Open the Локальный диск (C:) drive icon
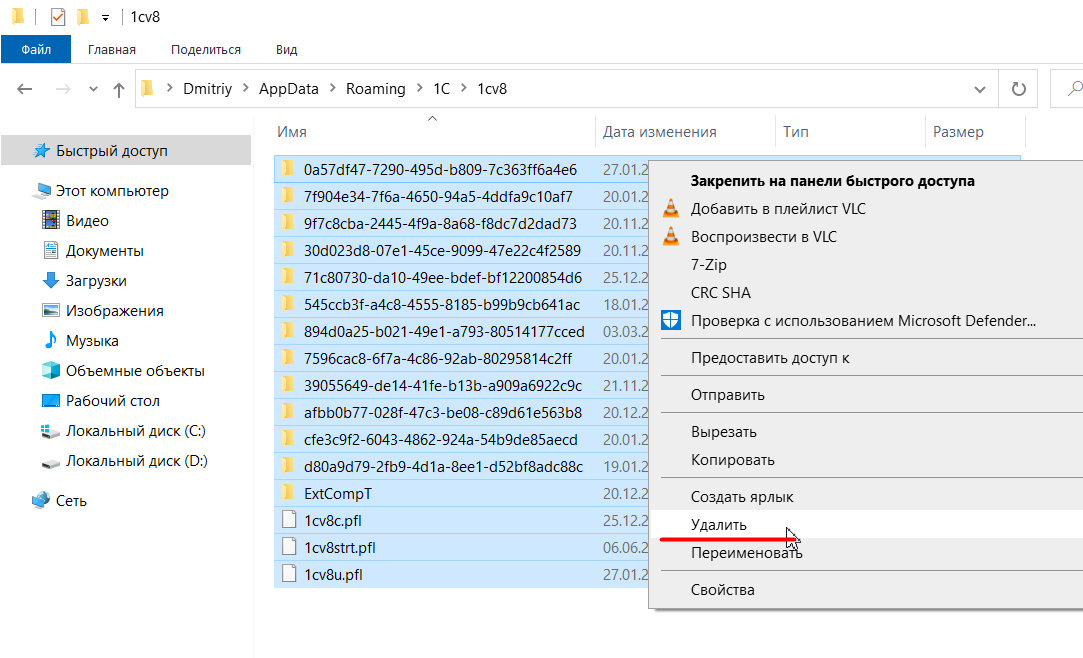 [x=51, y=431]
